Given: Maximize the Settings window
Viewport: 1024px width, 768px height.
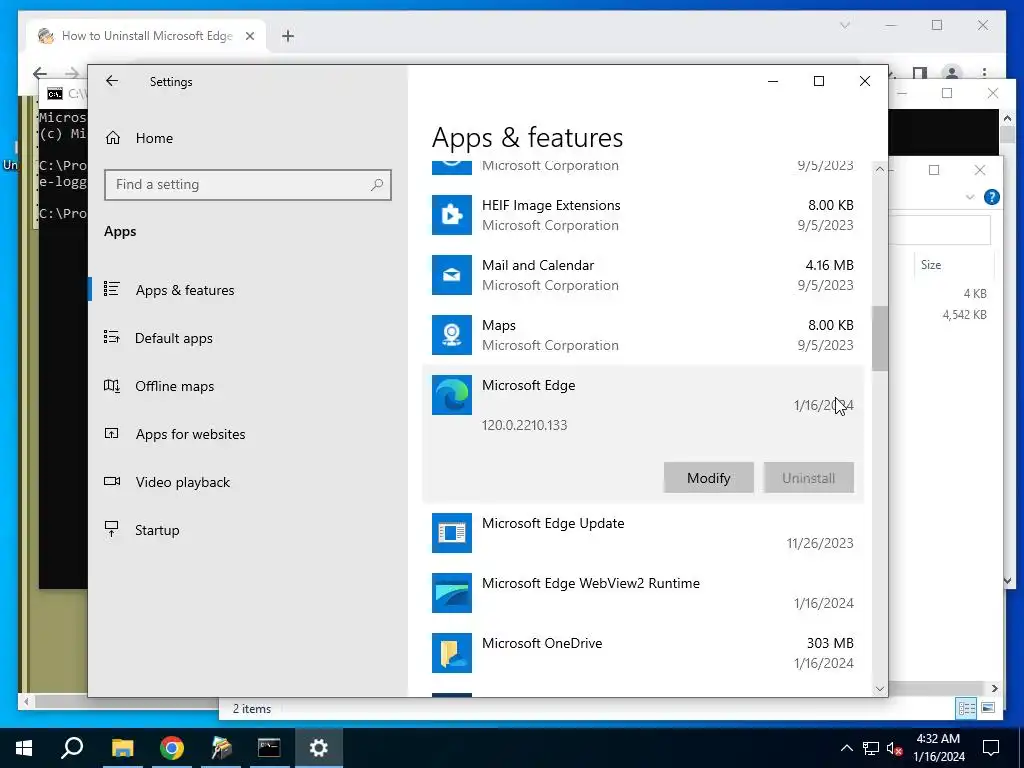Looking at the screenshot, I should (819, 81).
